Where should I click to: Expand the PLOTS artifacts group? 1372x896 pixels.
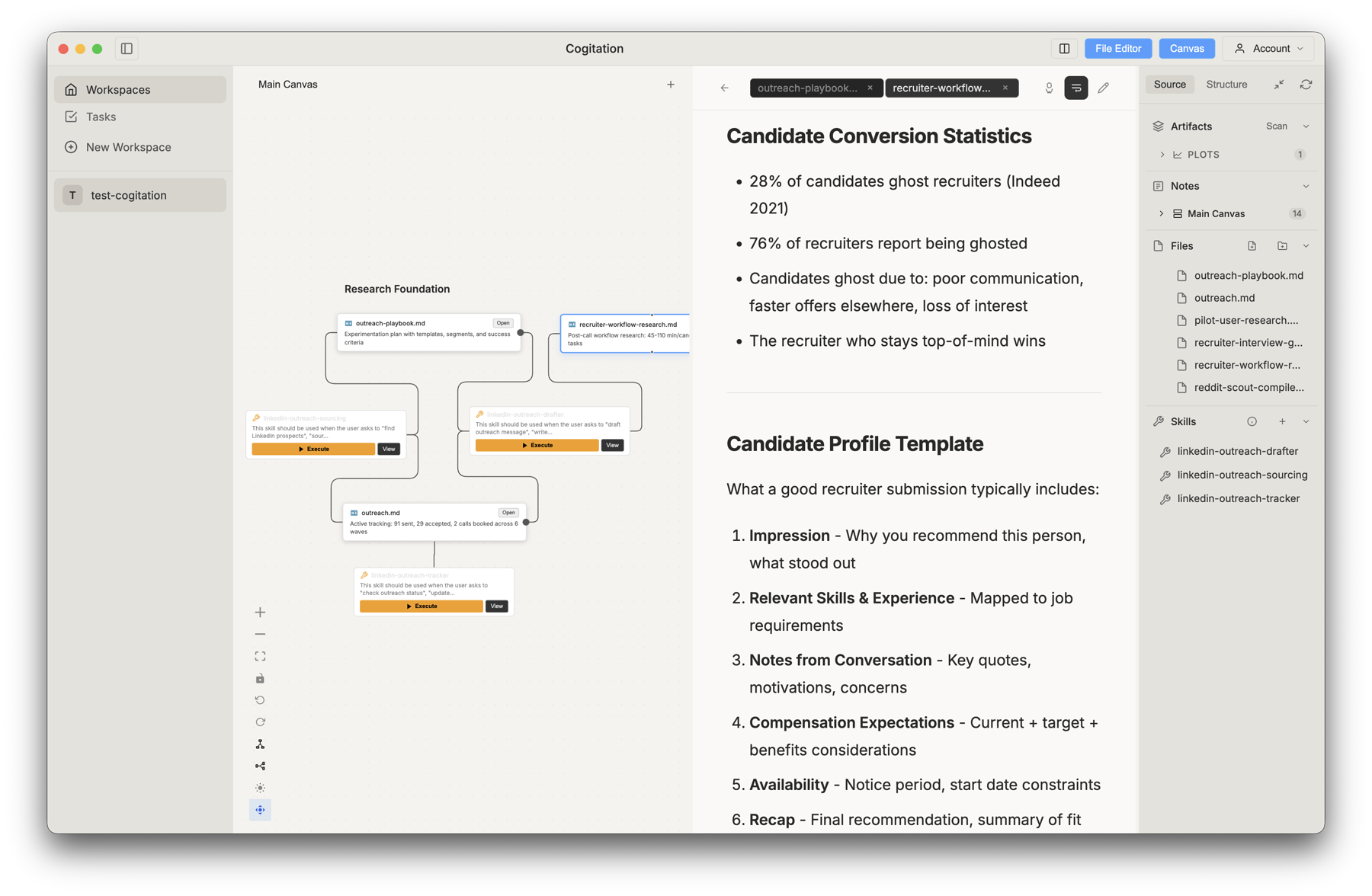point(1162,154)
